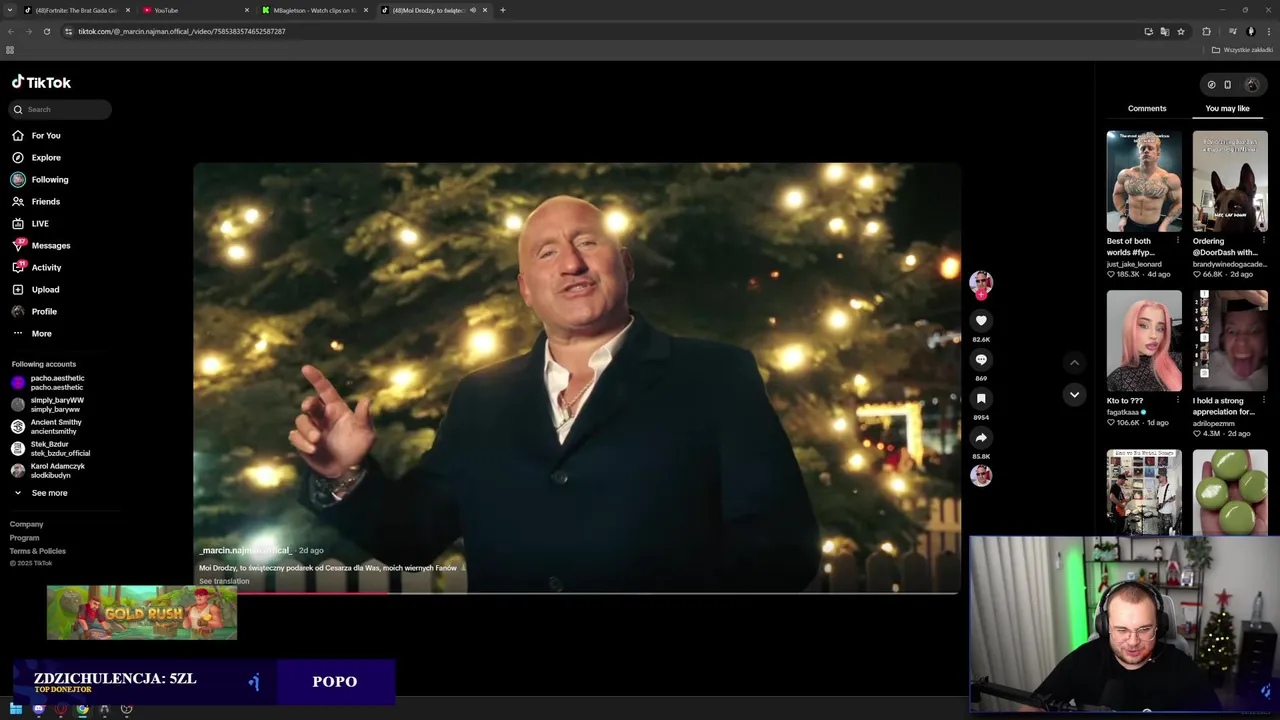The height and width of the screenshot is (720, 1280).
Task: Open simply_baryWW followed account
Action: click(48, 404)
